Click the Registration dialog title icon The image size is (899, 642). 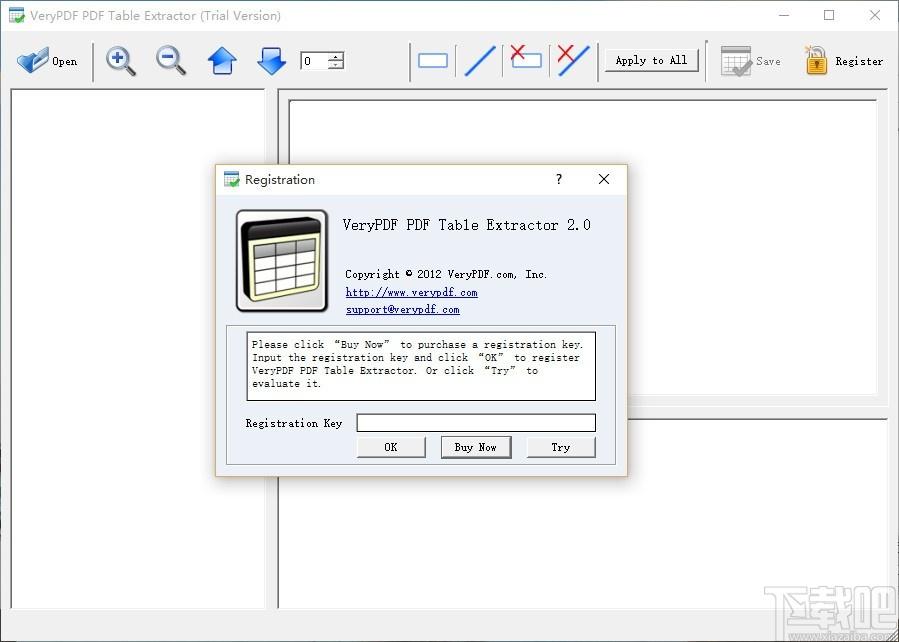pyautogui.click(x=232, y=179)
